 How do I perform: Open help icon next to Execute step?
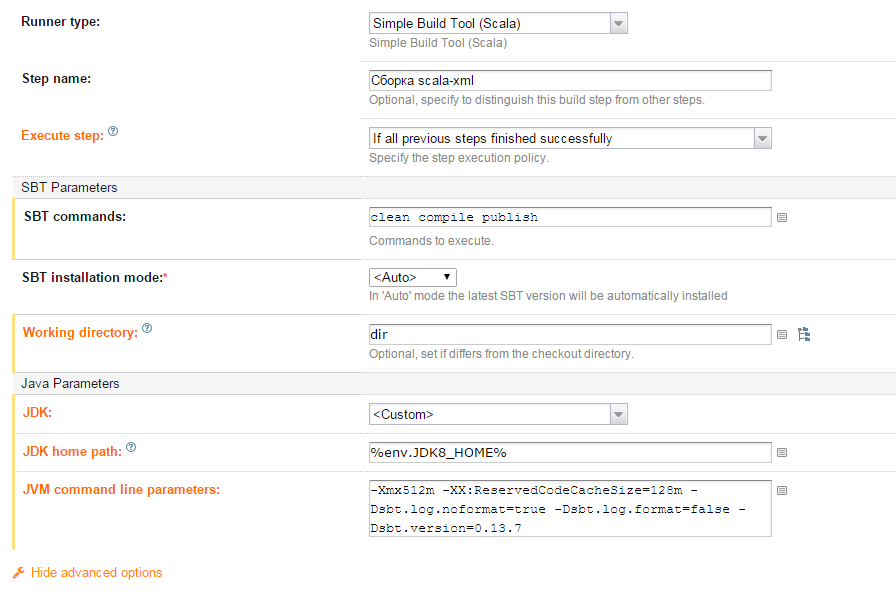click(x=113, y=131)
